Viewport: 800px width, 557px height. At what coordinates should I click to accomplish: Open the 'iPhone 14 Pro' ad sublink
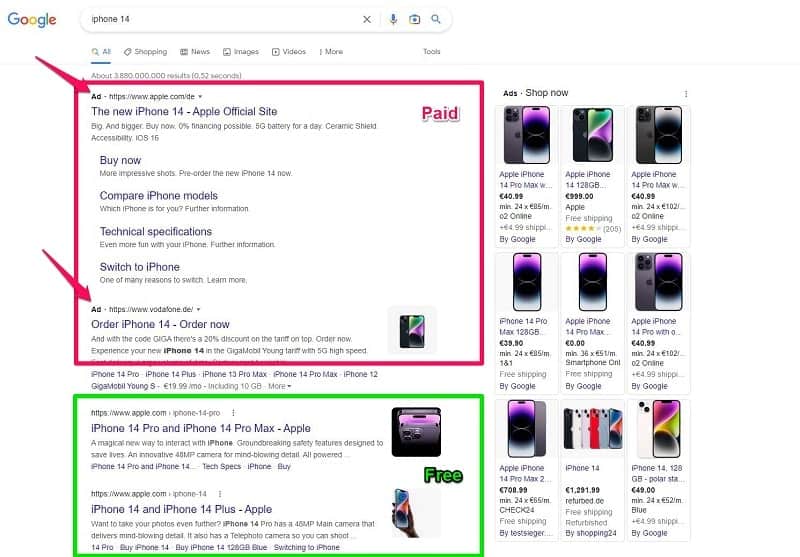pyautogui.click(x=115, y=374)
